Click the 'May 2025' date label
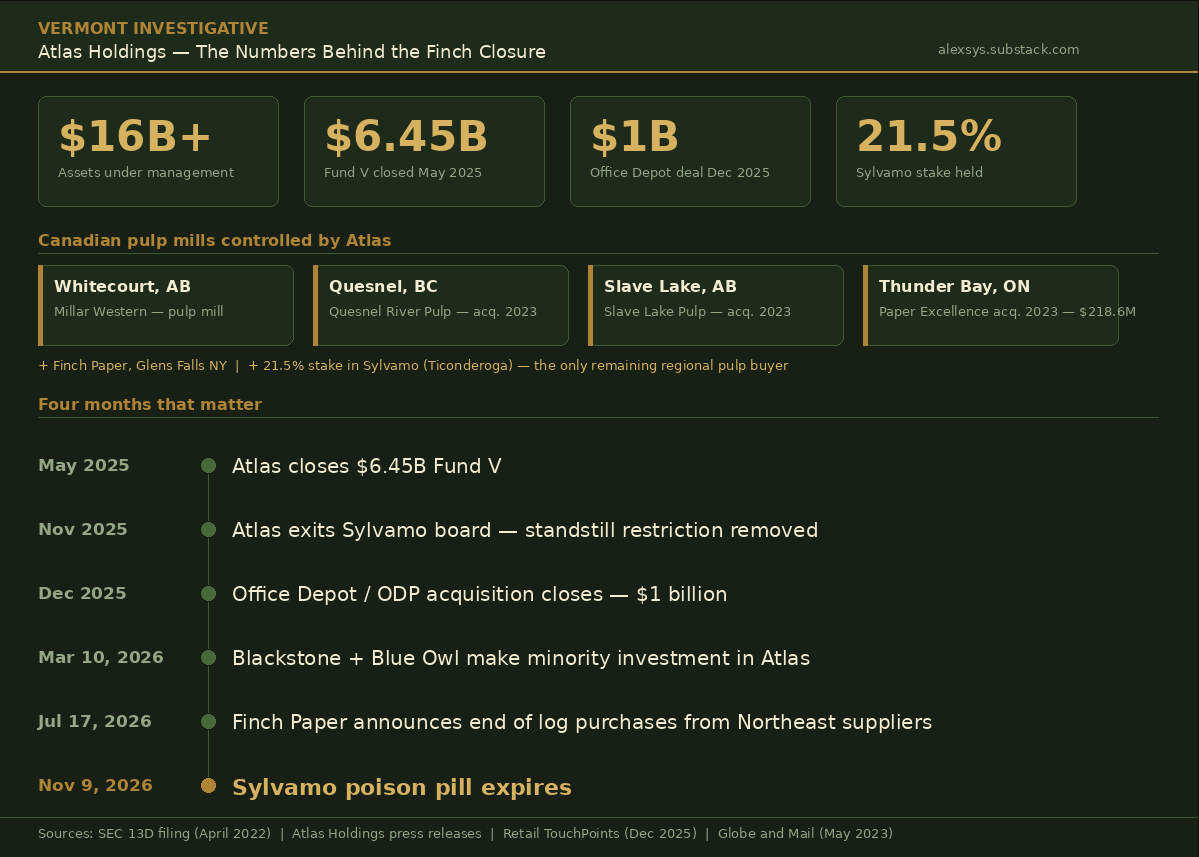The width and height of the screenshot is (1199, 857). click(x=83, y=466)
